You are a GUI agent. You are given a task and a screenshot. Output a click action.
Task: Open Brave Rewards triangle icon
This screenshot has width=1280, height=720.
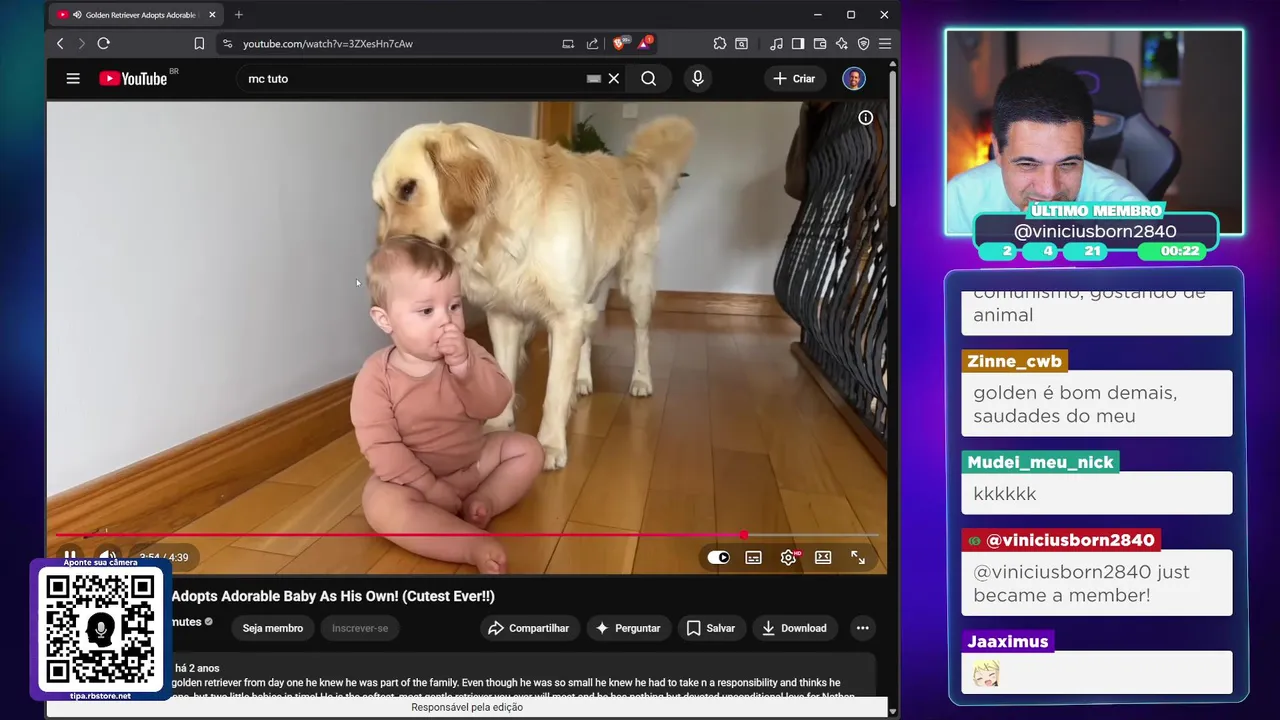[645, 44]
